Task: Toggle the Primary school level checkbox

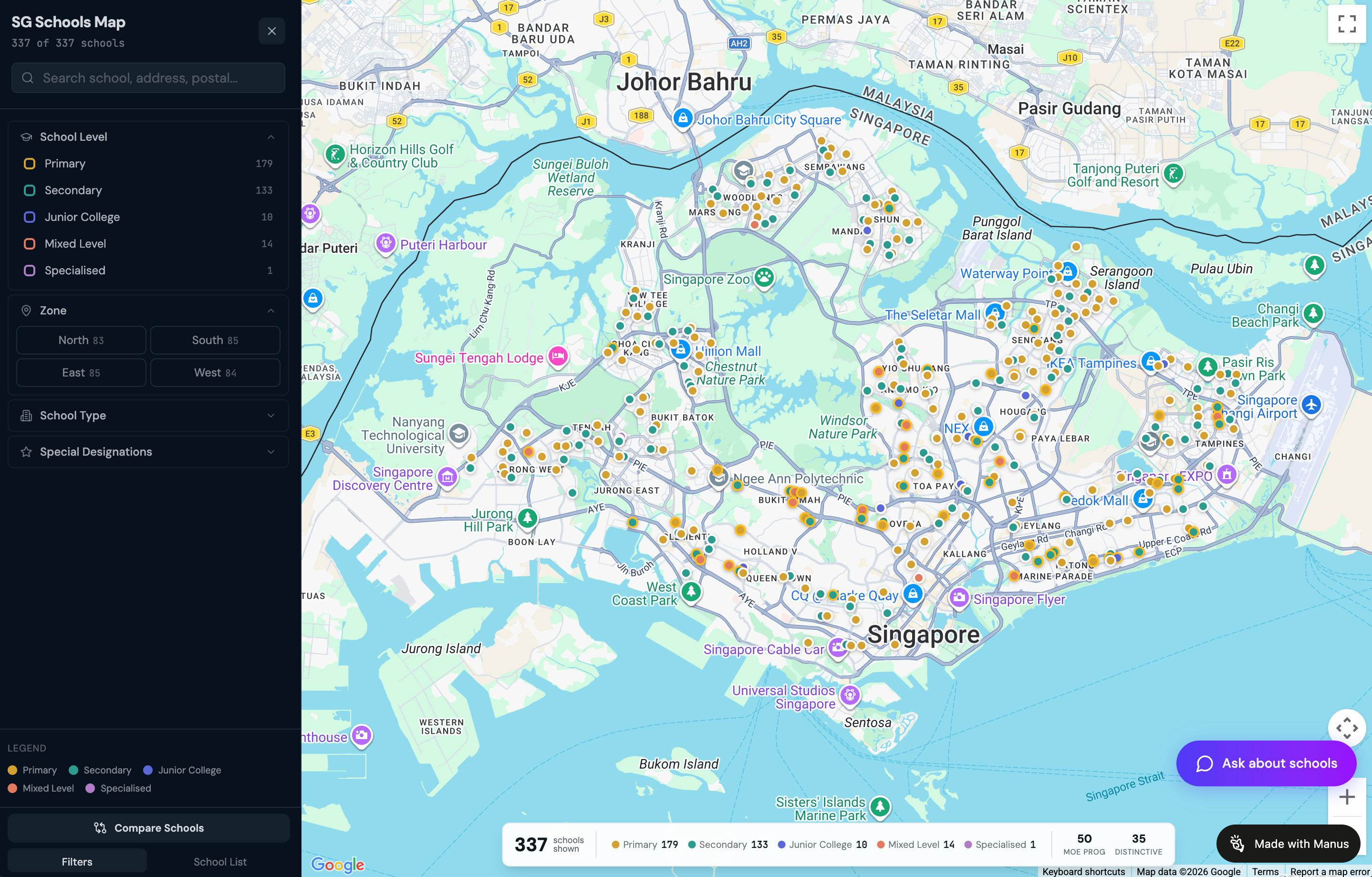Action: pos(30,164)
